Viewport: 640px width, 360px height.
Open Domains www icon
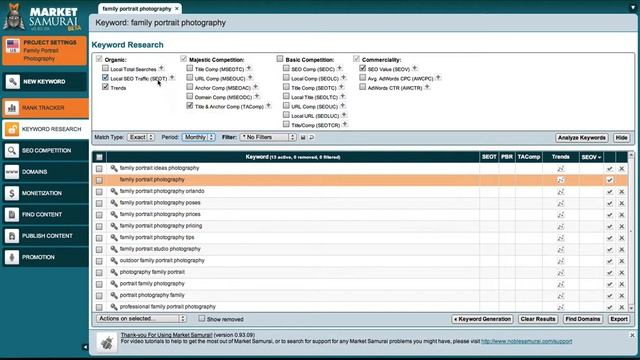12,172
